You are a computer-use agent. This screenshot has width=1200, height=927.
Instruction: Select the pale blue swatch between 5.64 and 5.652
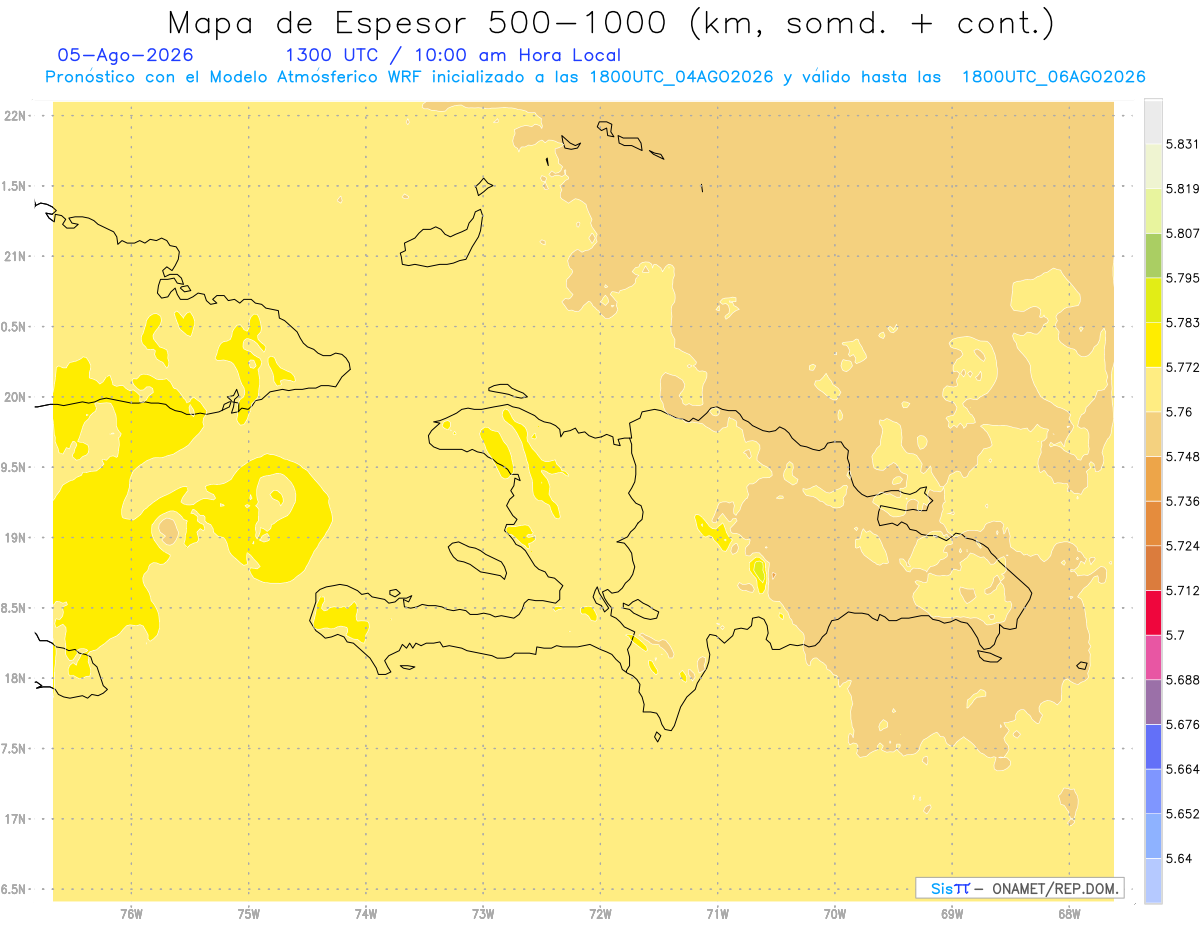coord(1153,836)
